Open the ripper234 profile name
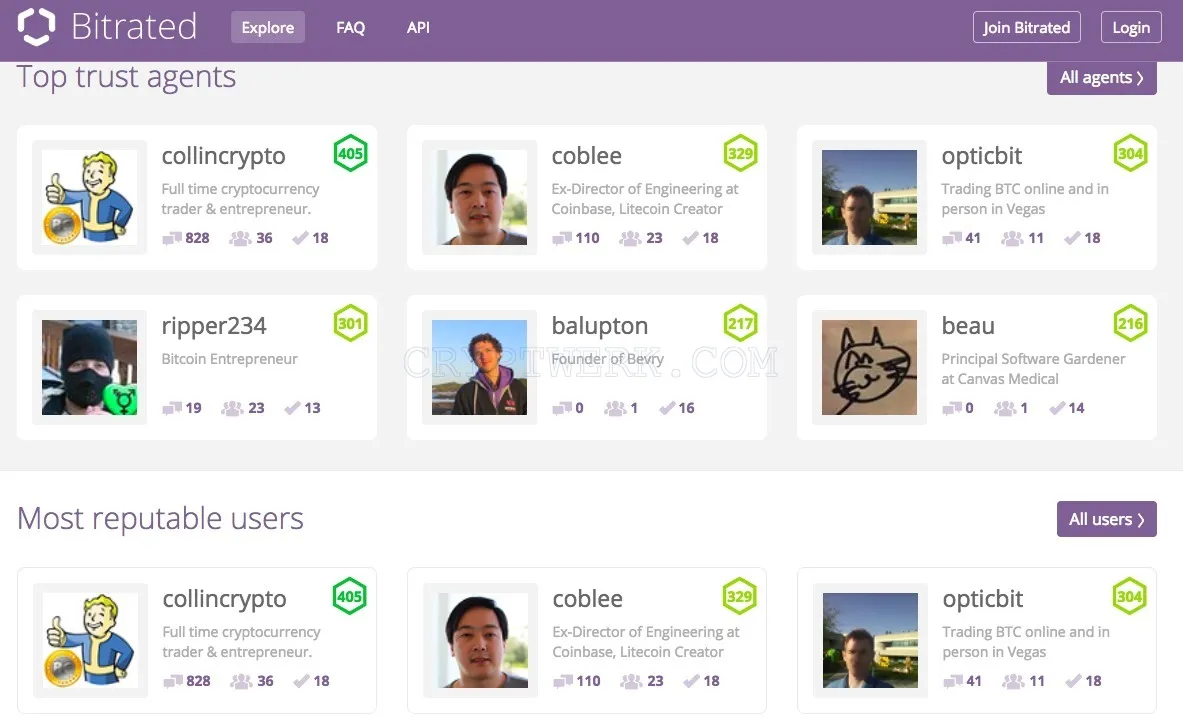This screenshot has width=1183, height=725. point(214,326)
